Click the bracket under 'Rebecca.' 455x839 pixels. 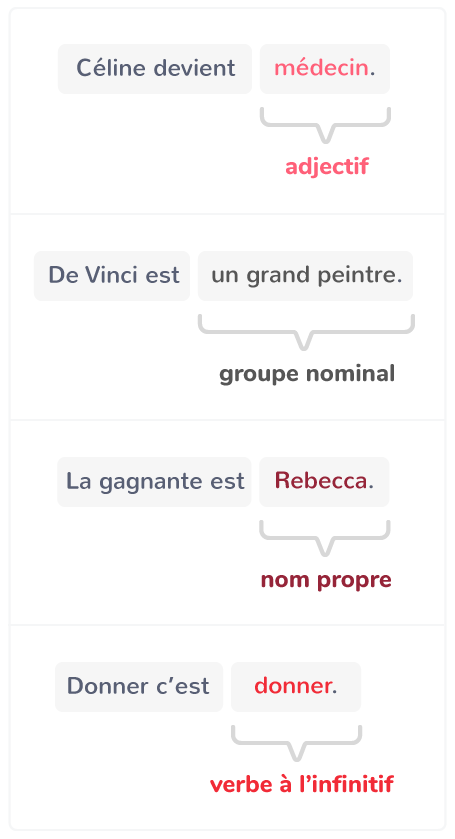[x=325, y=538]
